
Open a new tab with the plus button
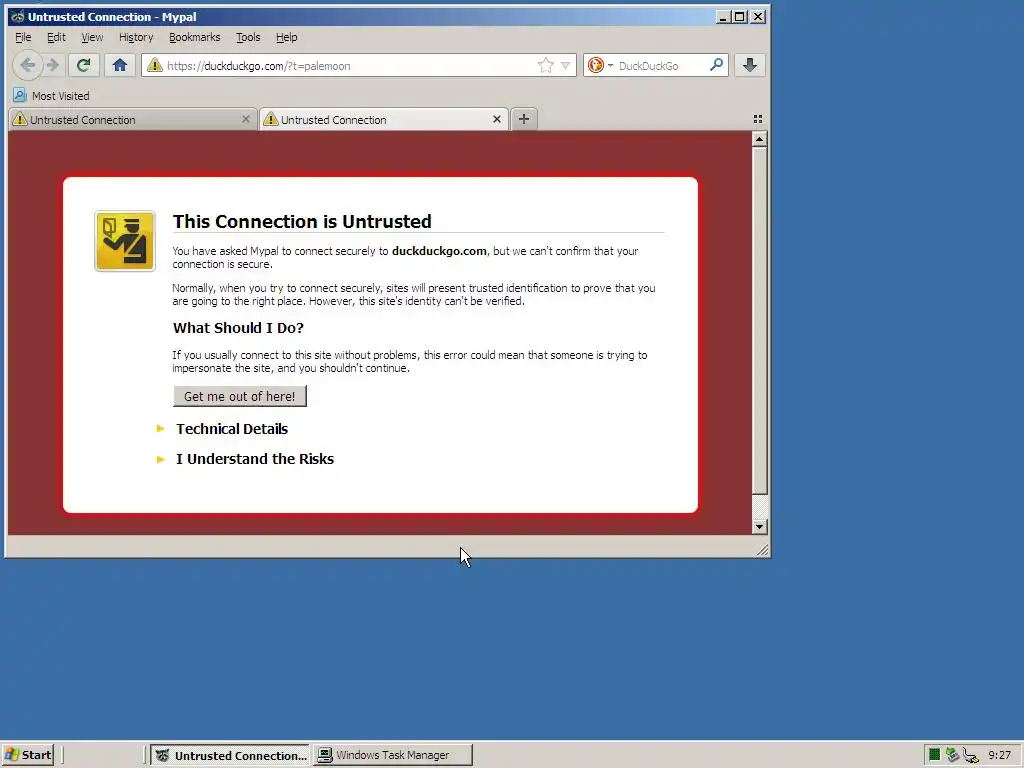click(524, 119)
